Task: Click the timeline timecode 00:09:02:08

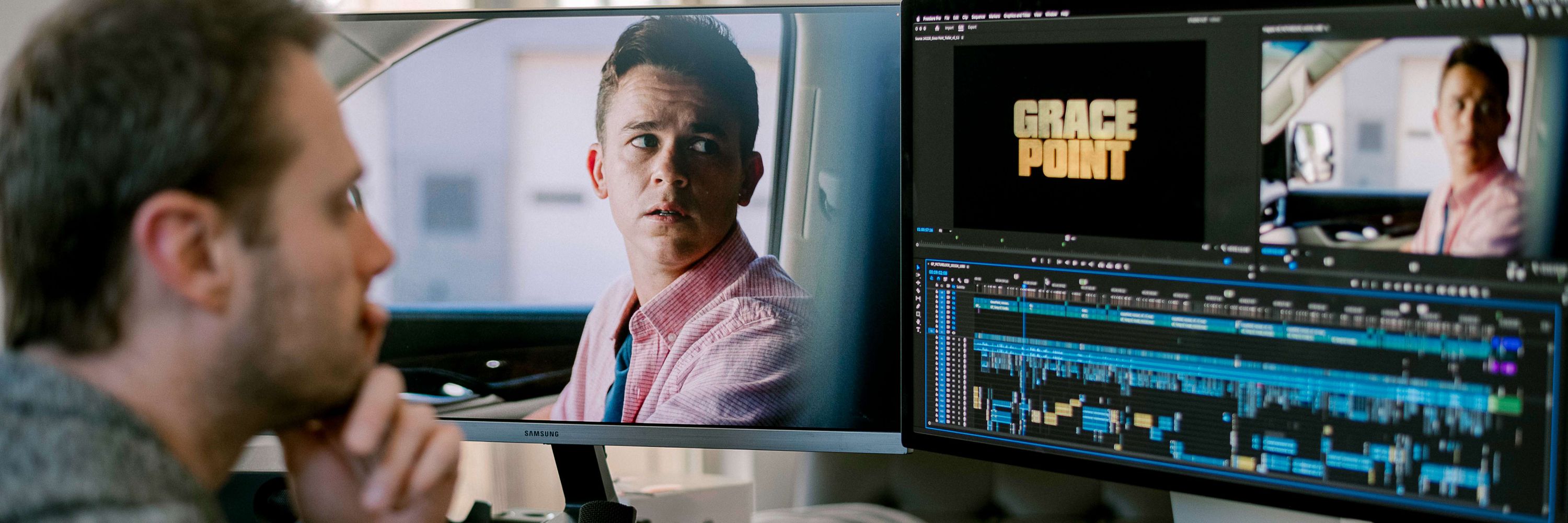Action: click(x=938, y=272)
